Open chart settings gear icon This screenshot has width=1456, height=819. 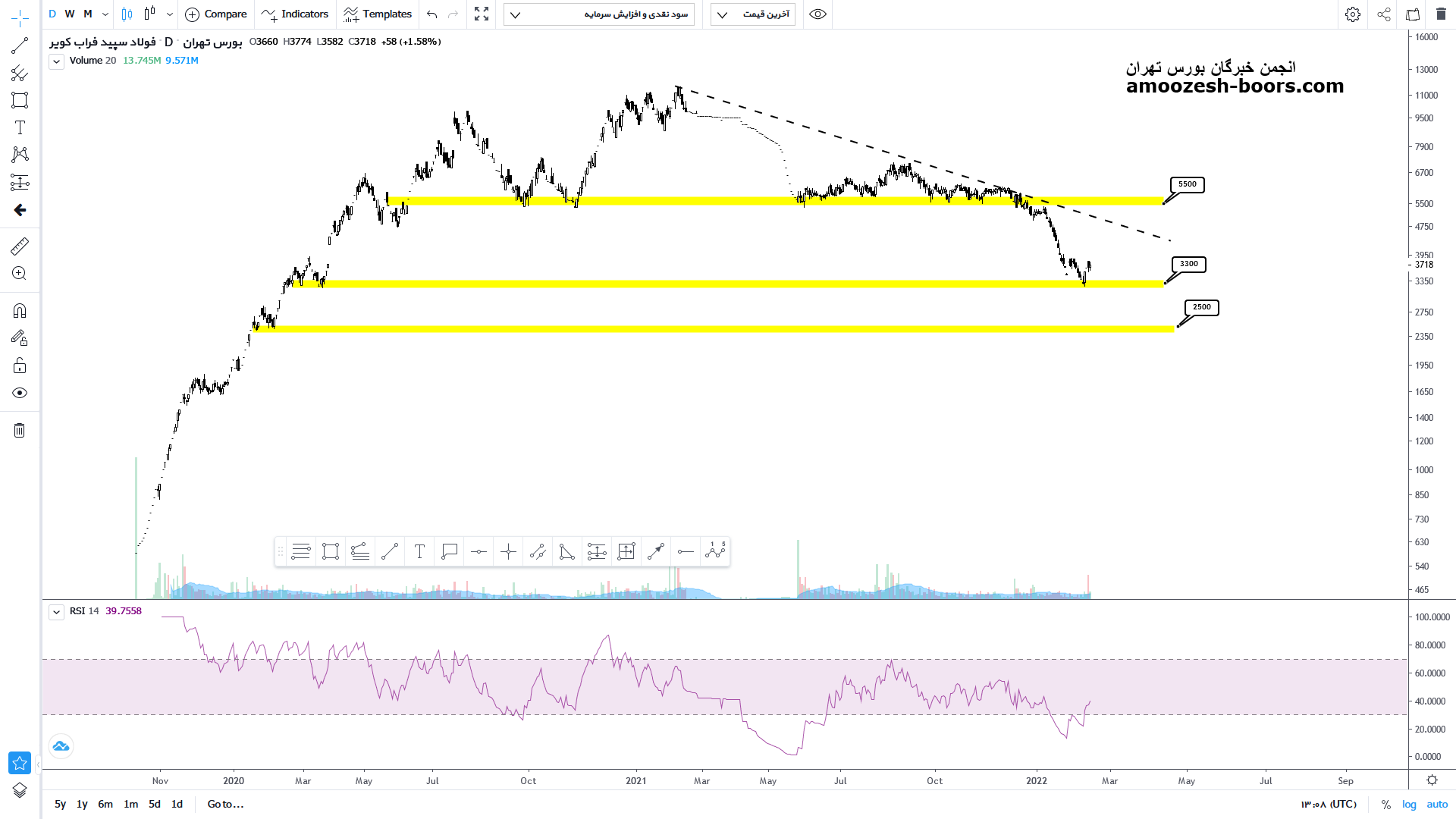pyautogui.click(x=1353, y=14)
